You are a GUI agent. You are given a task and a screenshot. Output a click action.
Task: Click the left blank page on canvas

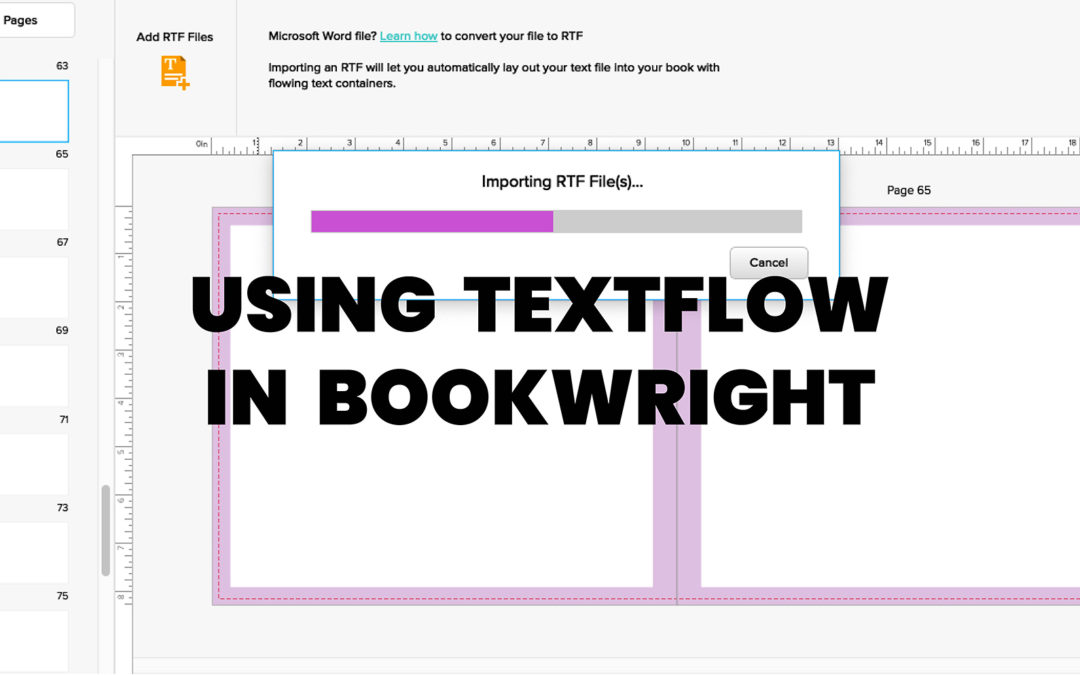442,406
